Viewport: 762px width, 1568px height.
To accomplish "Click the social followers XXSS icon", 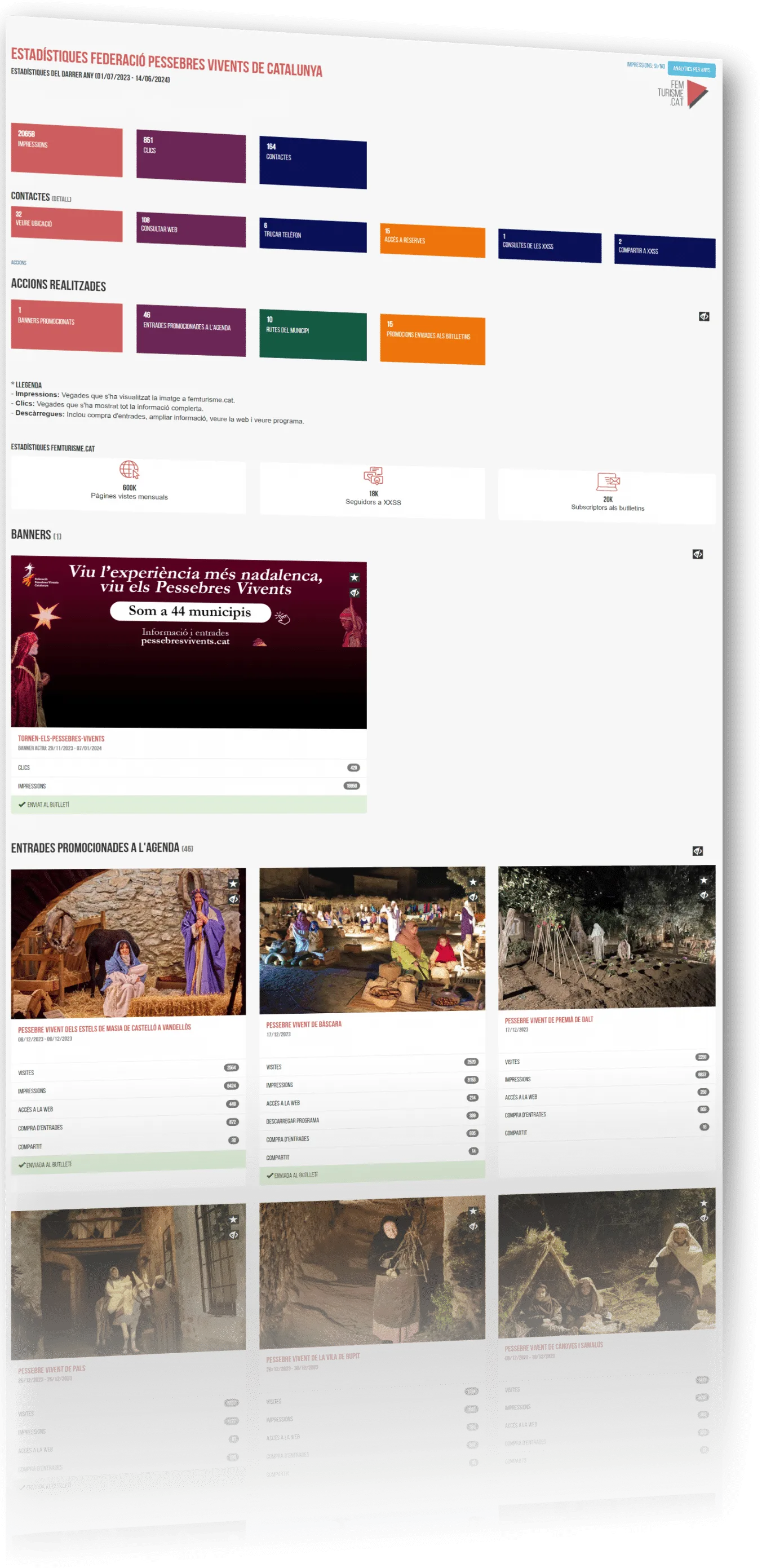I will tap(373, 476).
